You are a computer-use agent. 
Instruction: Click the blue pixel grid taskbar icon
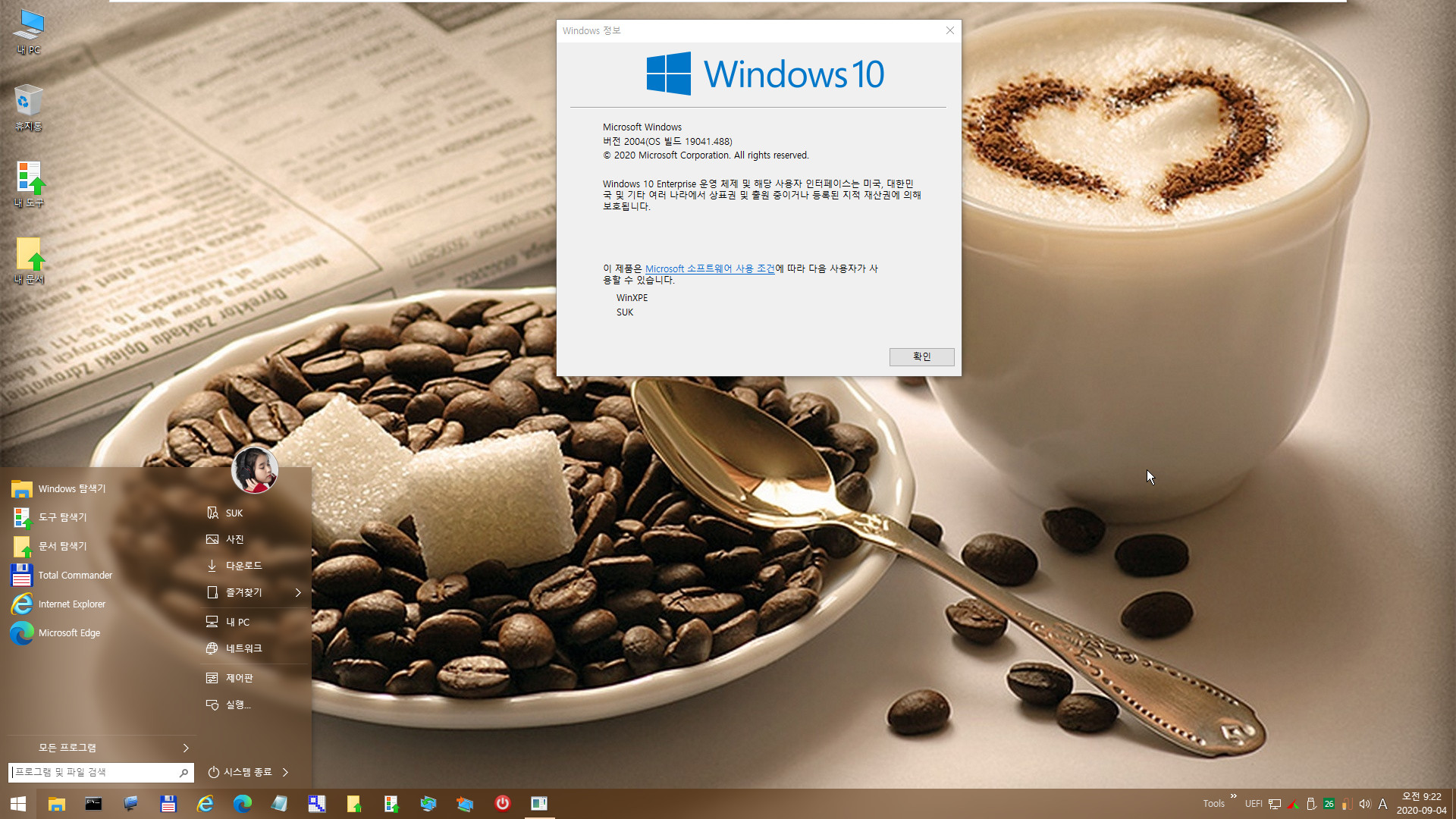pyautogui.click(x=316, y=804)
